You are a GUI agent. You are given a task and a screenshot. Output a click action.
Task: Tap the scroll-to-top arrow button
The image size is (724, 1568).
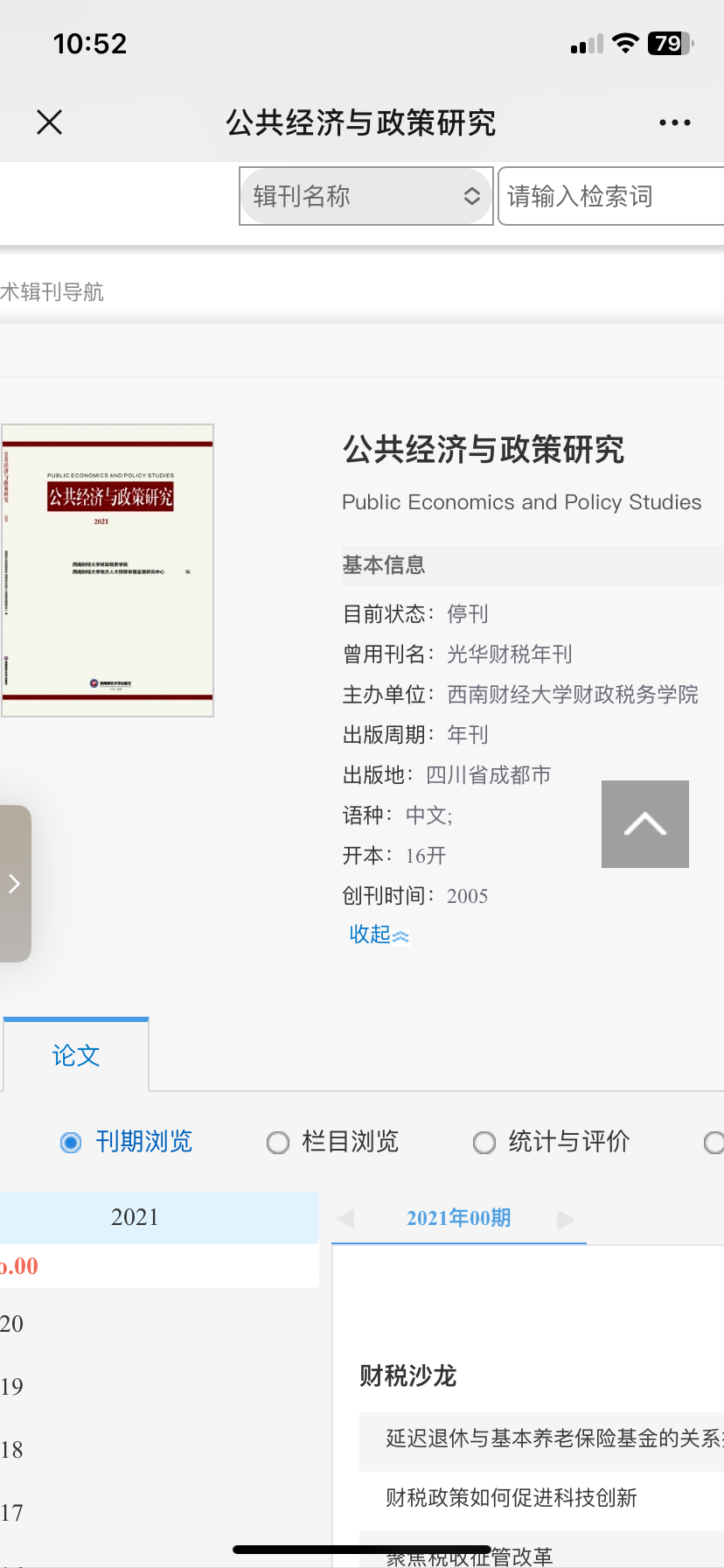[644, 824]
